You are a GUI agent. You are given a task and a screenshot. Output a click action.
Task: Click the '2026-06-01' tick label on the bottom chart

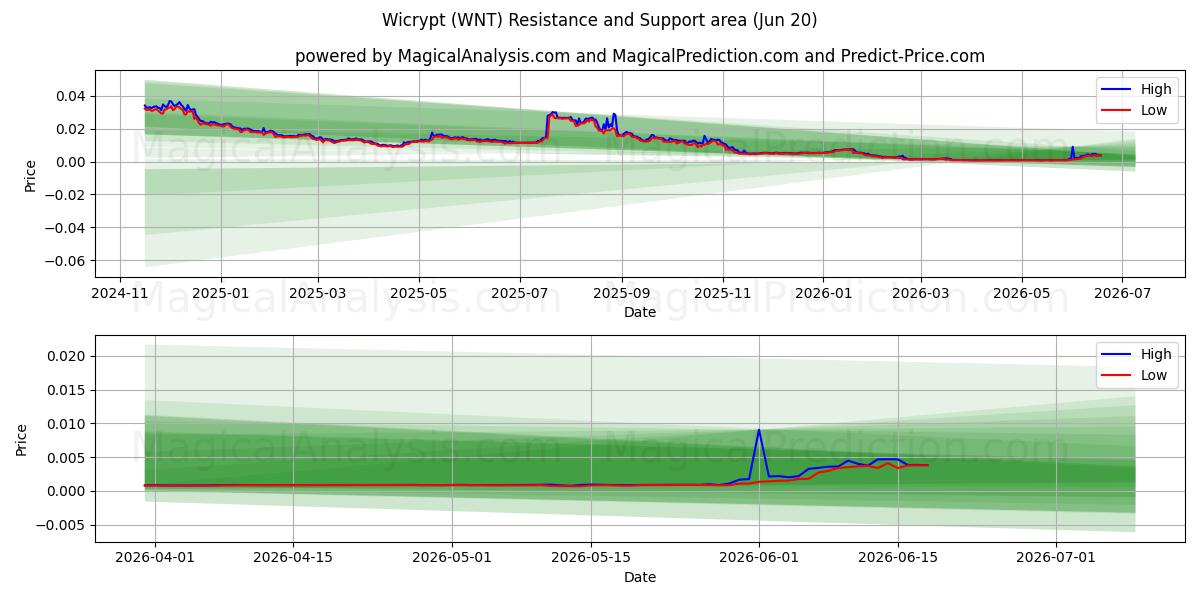click(759, 558)
